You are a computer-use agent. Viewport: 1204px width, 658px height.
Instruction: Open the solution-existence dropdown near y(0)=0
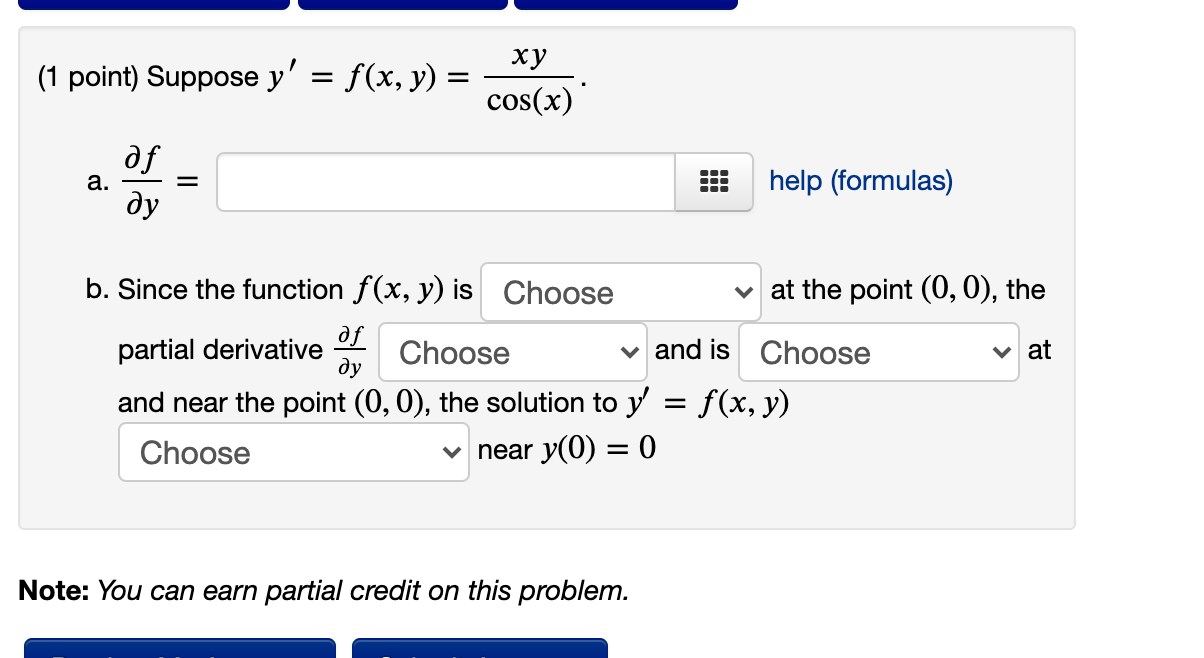(x=293, y=452)
